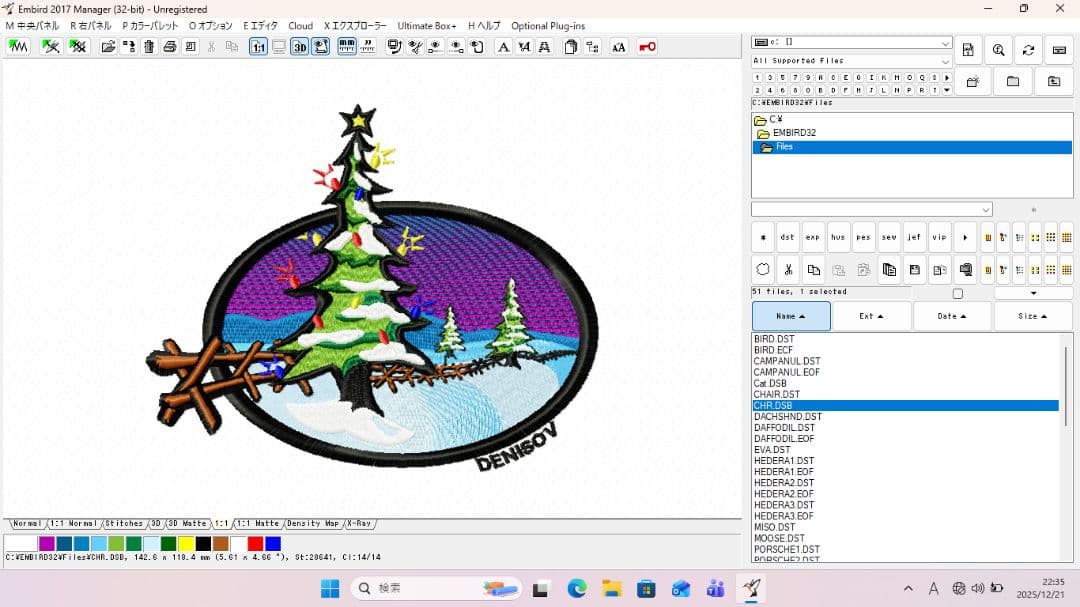Image resolution: width=1080 pixels, height=607 pixels.
Task: Click the print icon in toolbar
Action: point(170,47)
